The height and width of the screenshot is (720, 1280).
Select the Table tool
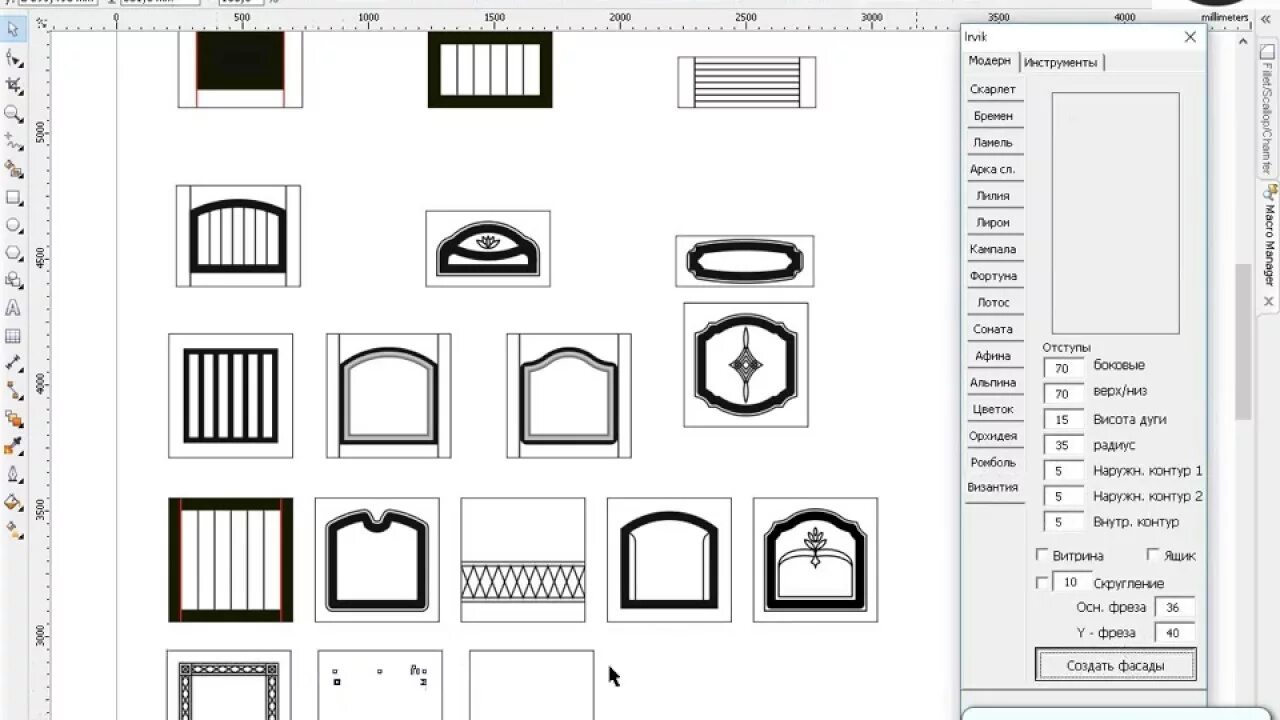coord(13,336)
